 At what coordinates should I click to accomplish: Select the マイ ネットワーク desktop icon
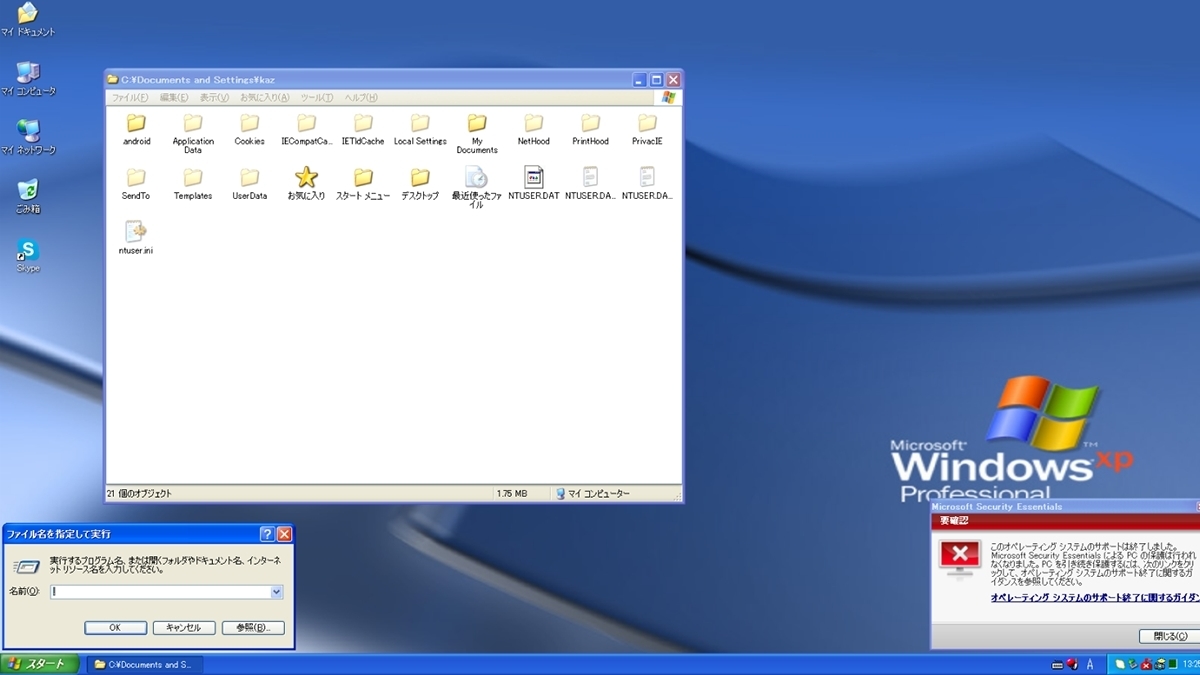click(x=28, y=138)
